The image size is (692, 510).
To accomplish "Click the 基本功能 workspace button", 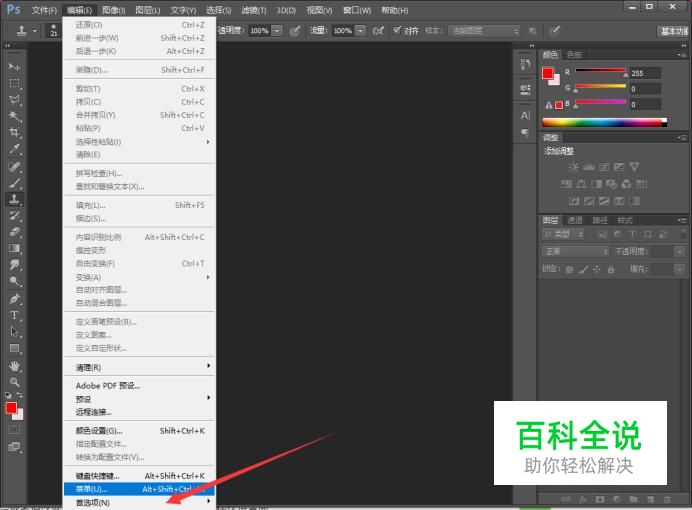I will click(674, 31).
